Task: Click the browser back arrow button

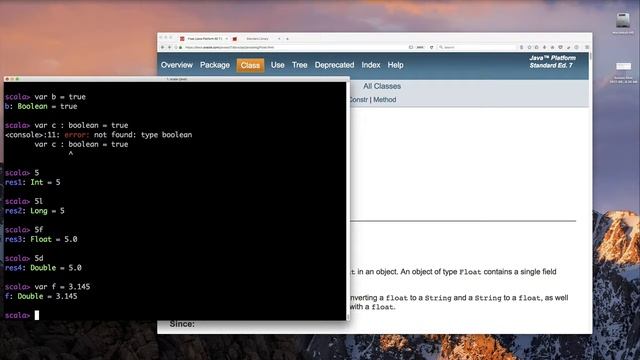Action: 162,47
